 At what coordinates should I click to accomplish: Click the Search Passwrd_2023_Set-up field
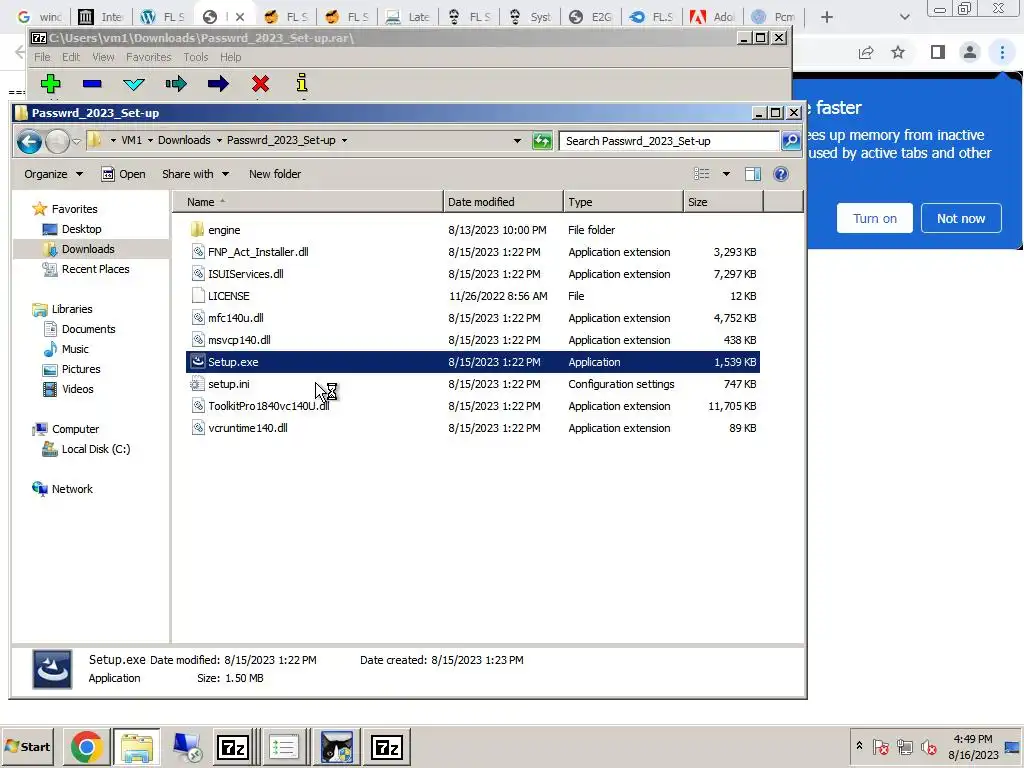point(669,140)
